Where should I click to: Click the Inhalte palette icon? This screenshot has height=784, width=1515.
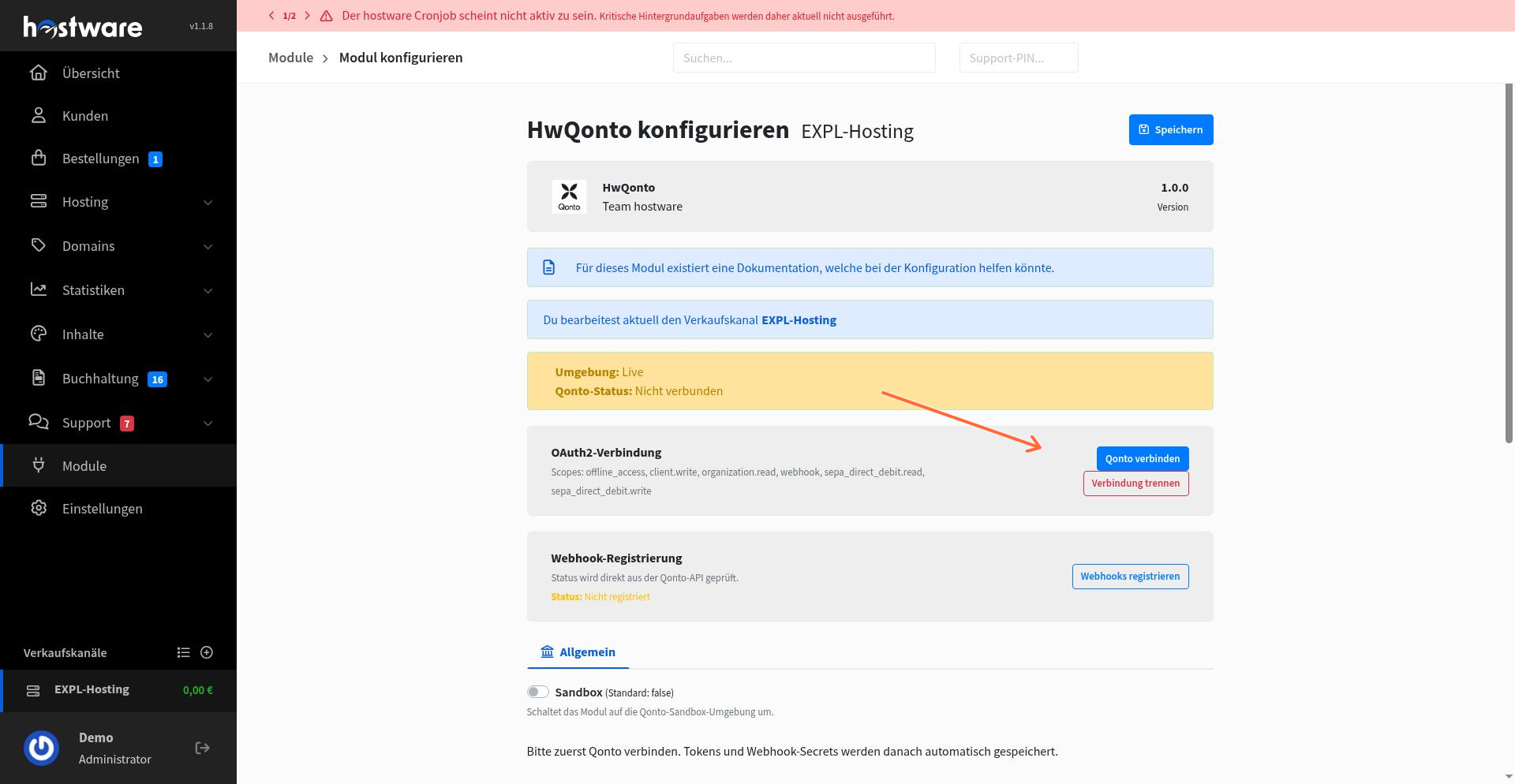click(x=39, y=334)
